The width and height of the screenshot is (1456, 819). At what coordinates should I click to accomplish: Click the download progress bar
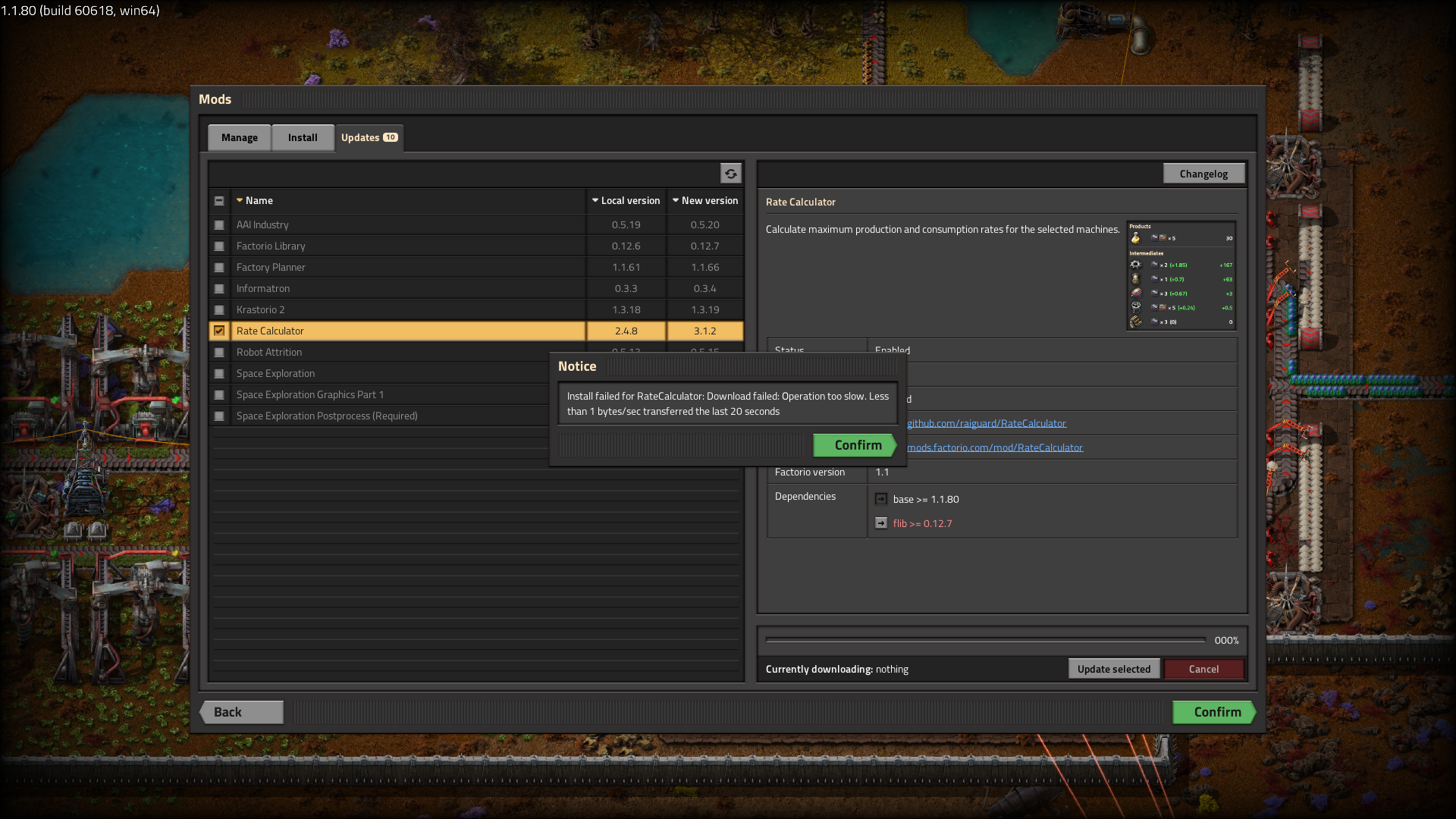coord(986,641)
